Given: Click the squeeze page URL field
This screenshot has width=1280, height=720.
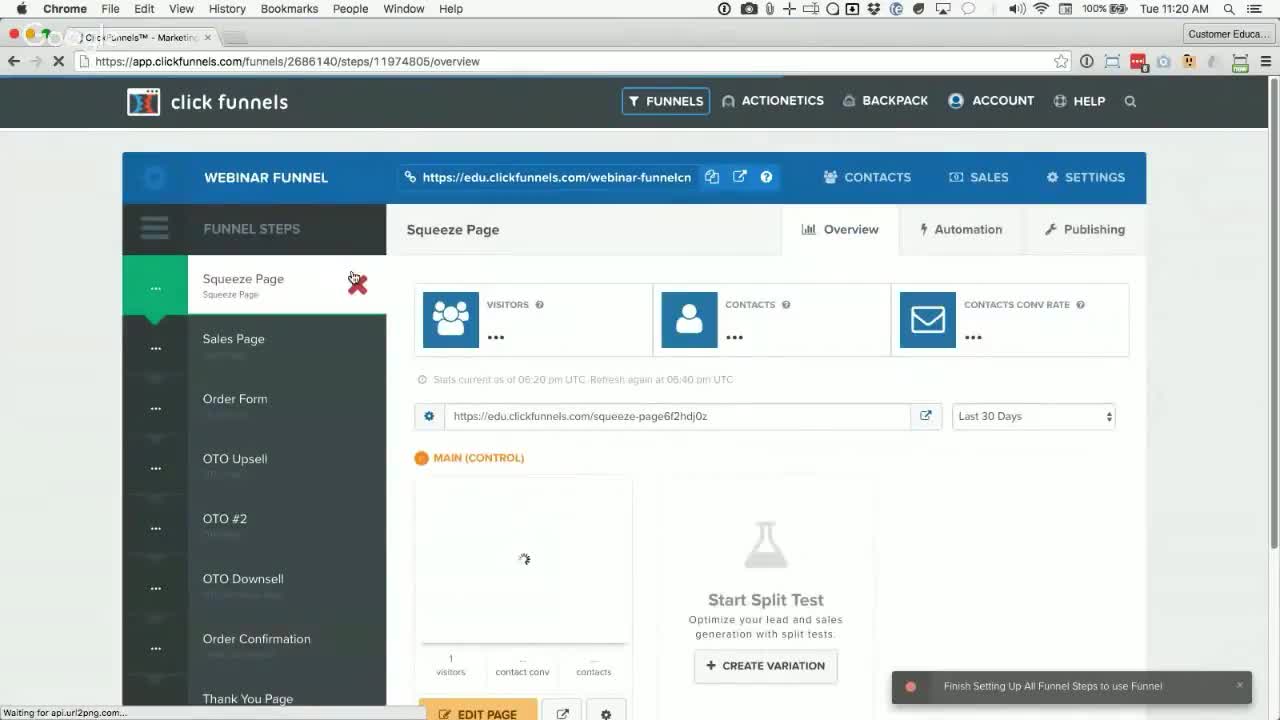Looking at the screenshot, I should pyautogui.click(x=677, y=416).
